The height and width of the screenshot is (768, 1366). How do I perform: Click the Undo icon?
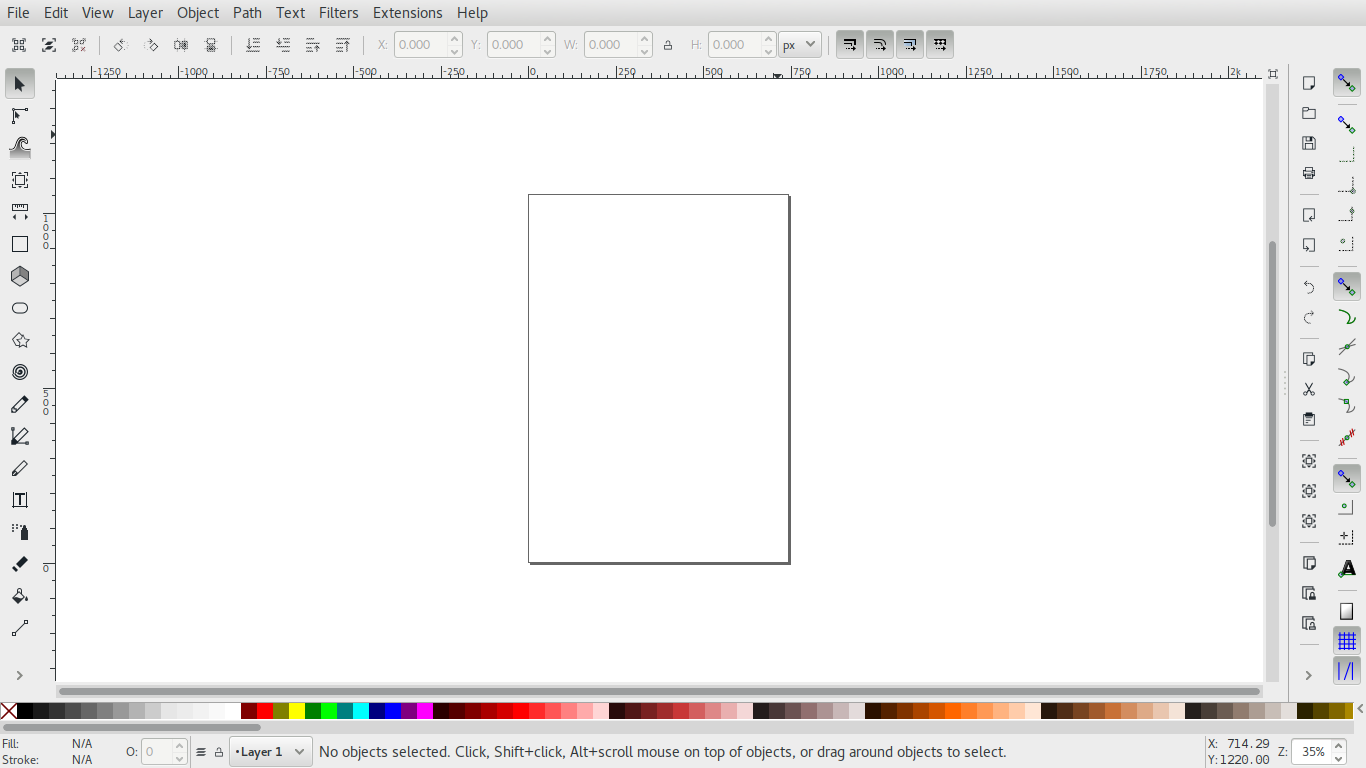(1309, 287)
